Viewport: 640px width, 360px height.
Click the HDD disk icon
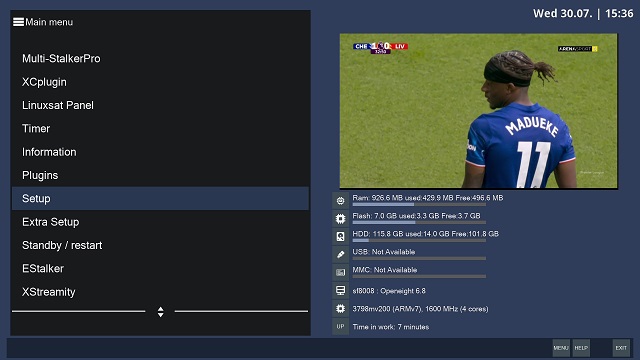[340, 237]
